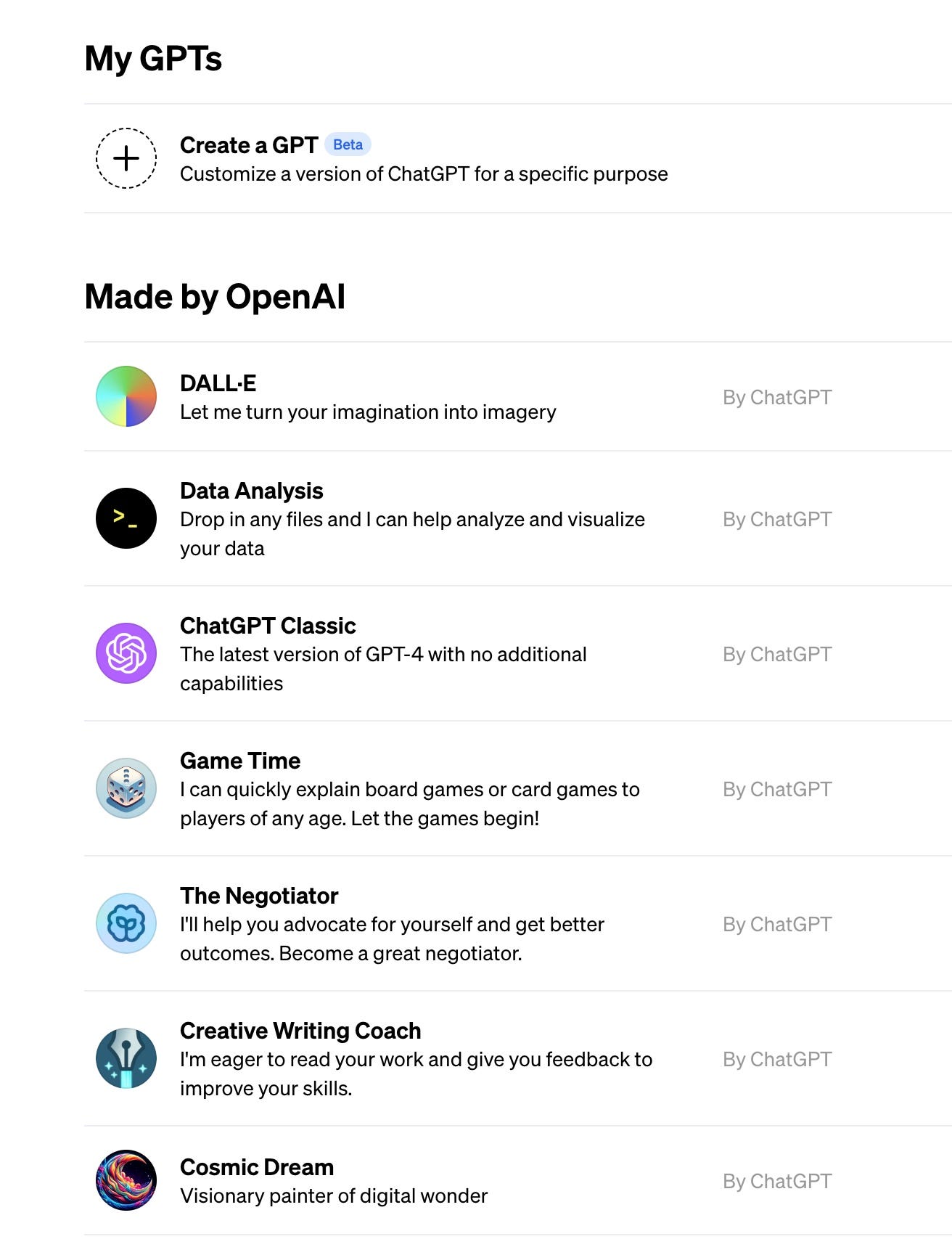
Task: Click the Creative Writing Coach pen icon
Action: 125,1059
